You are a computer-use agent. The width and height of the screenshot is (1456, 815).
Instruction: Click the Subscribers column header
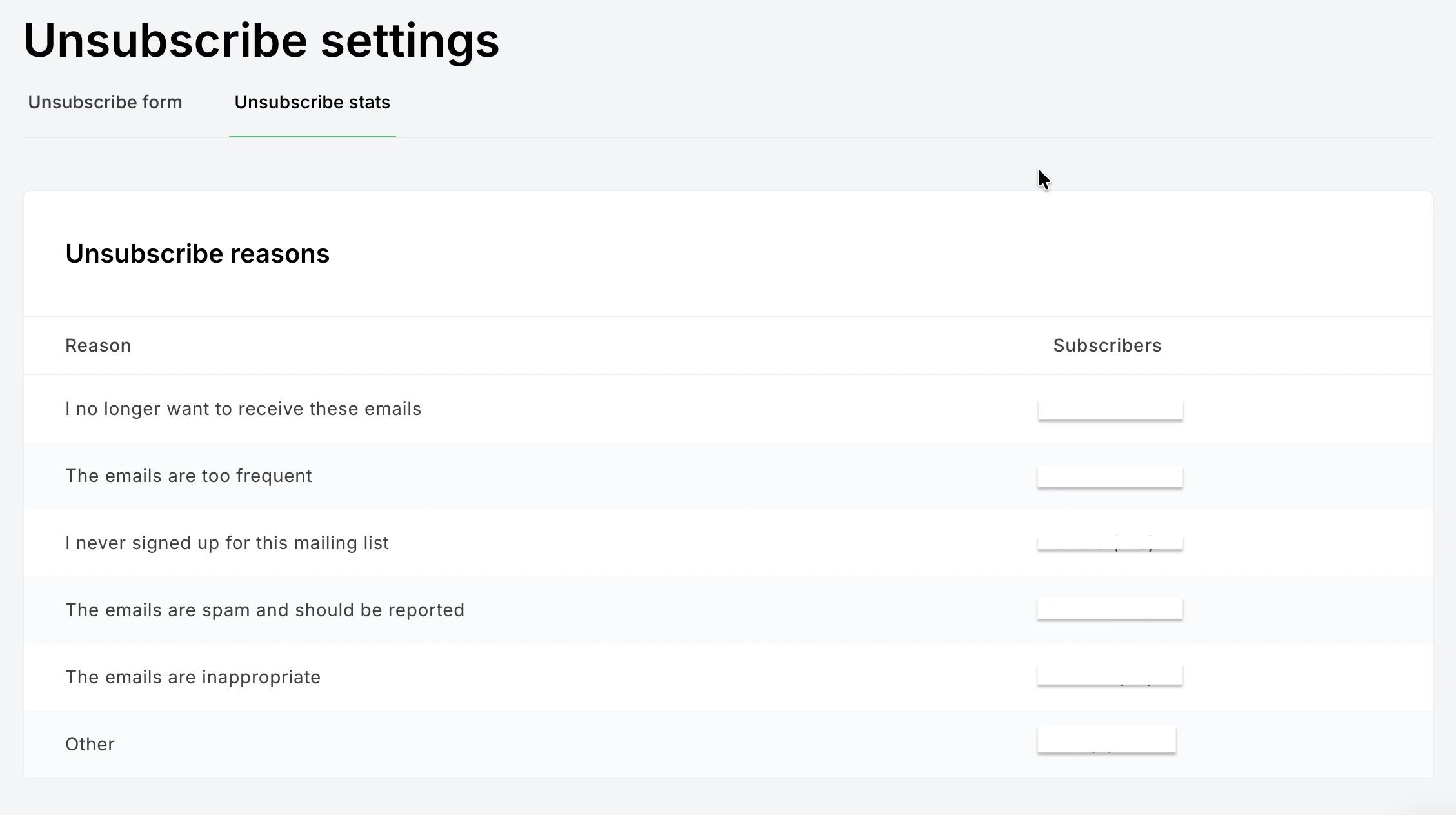1106,345
